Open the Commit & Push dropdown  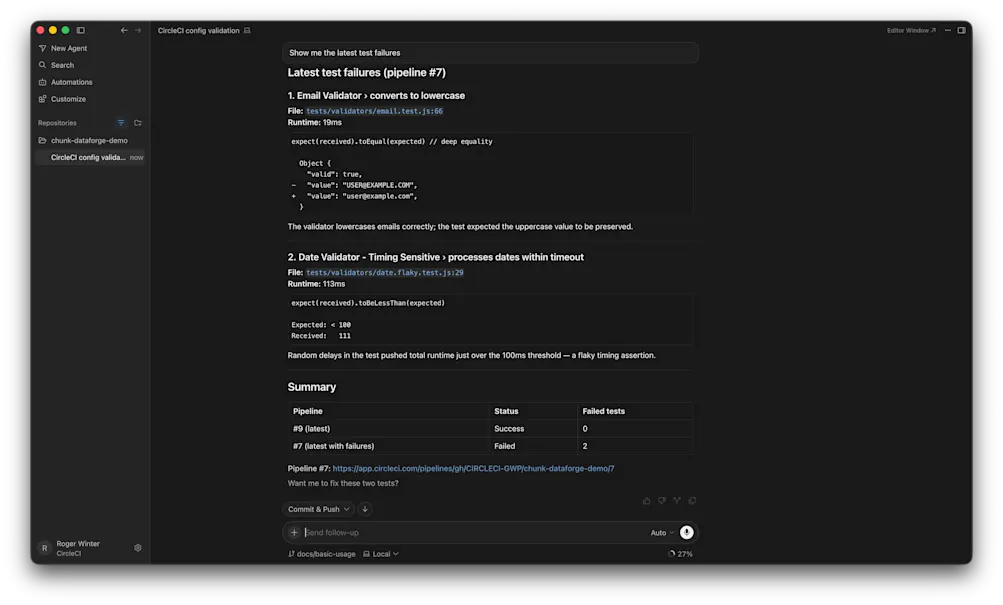click(x=318, y=509)
